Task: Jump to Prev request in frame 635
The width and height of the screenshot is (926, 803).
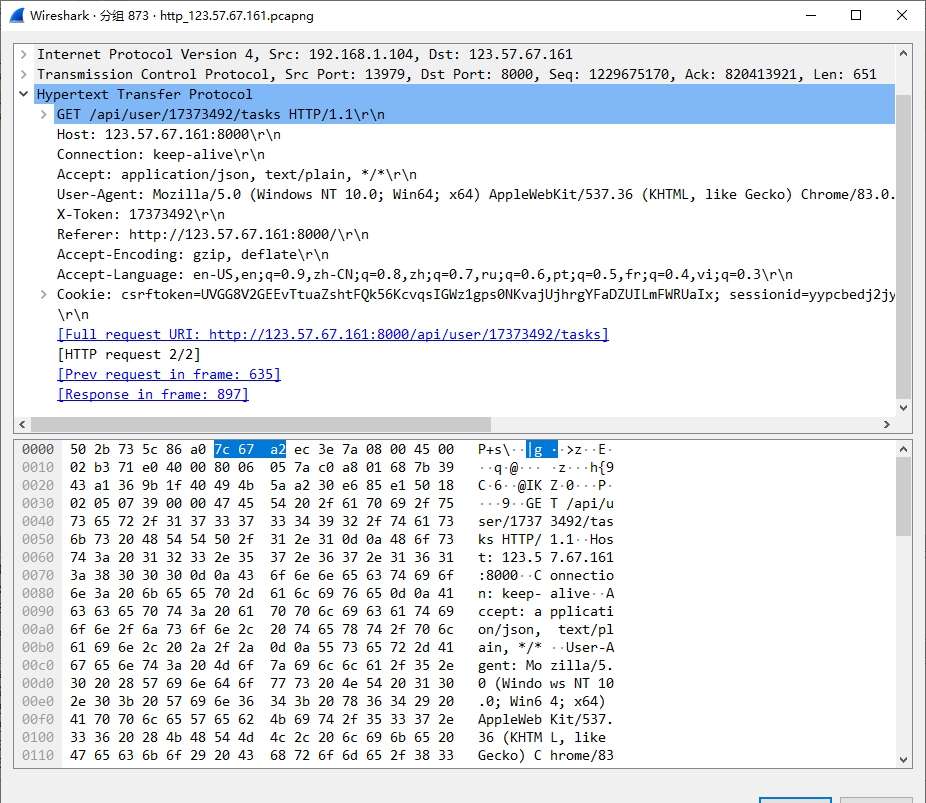Action: click(x=168, y=375)
